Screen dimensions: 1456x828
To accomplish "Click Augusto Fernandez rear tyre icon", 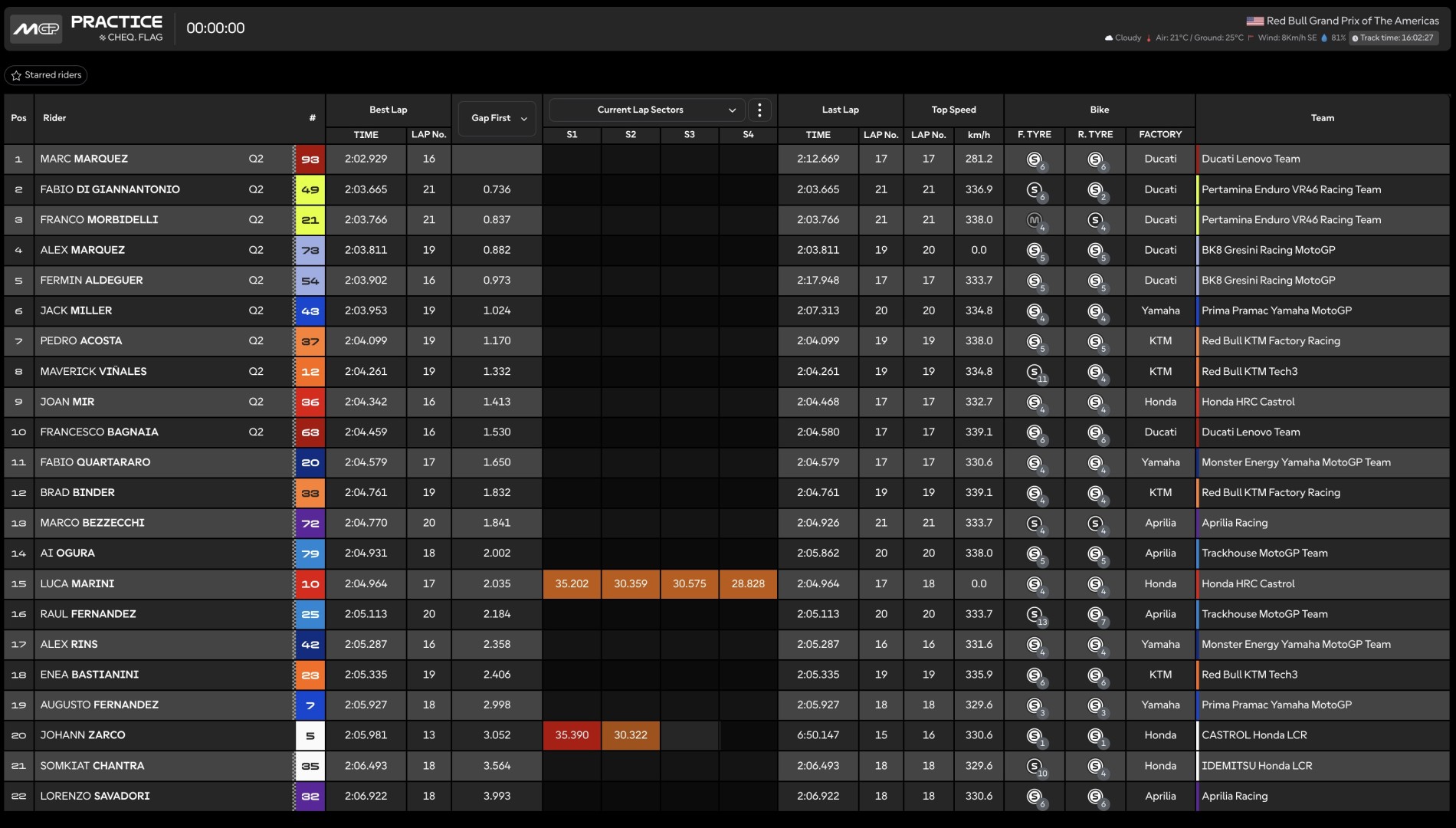I will [x=1096, y=705].
